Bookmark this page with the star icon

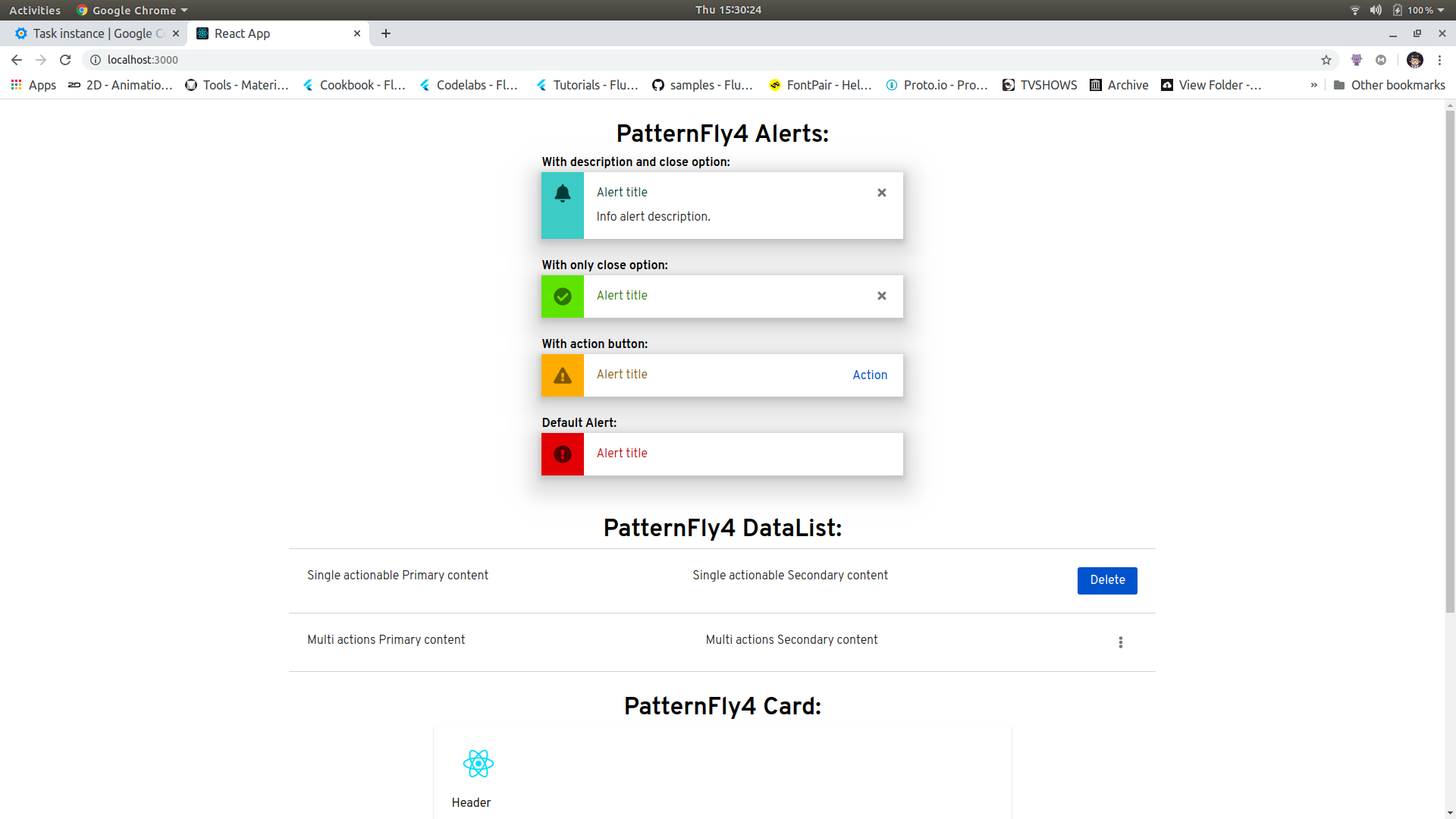[x=1326, y=60]
